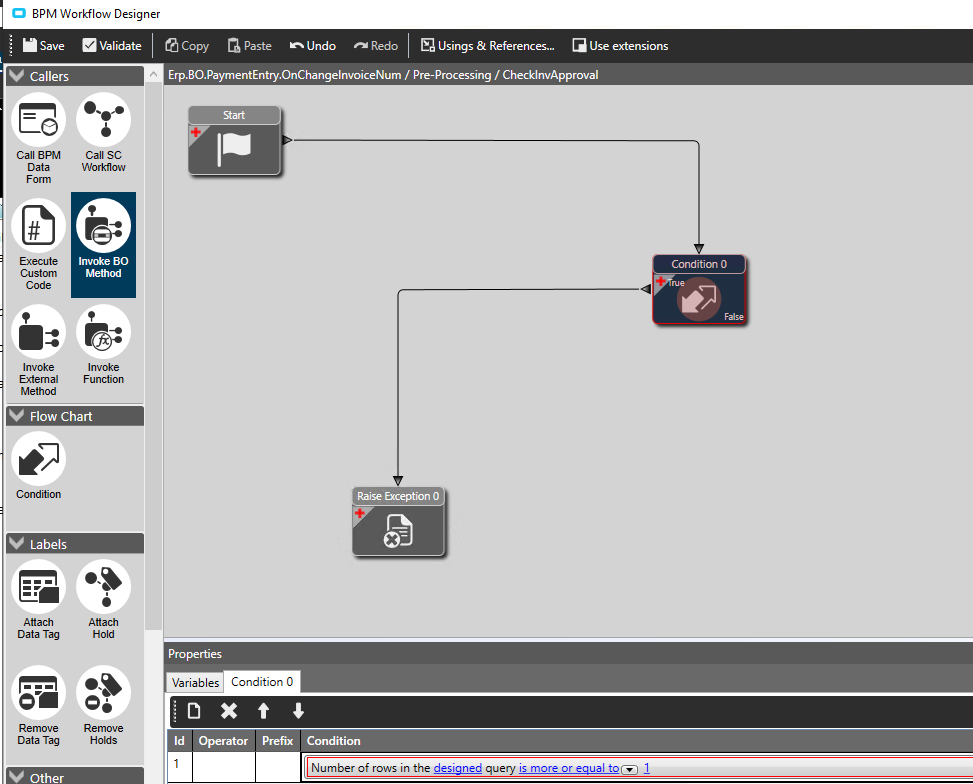Screen dimensions: 973x784
Task: Toggle the Validate checkbox button
Action: tap(112, 45)
